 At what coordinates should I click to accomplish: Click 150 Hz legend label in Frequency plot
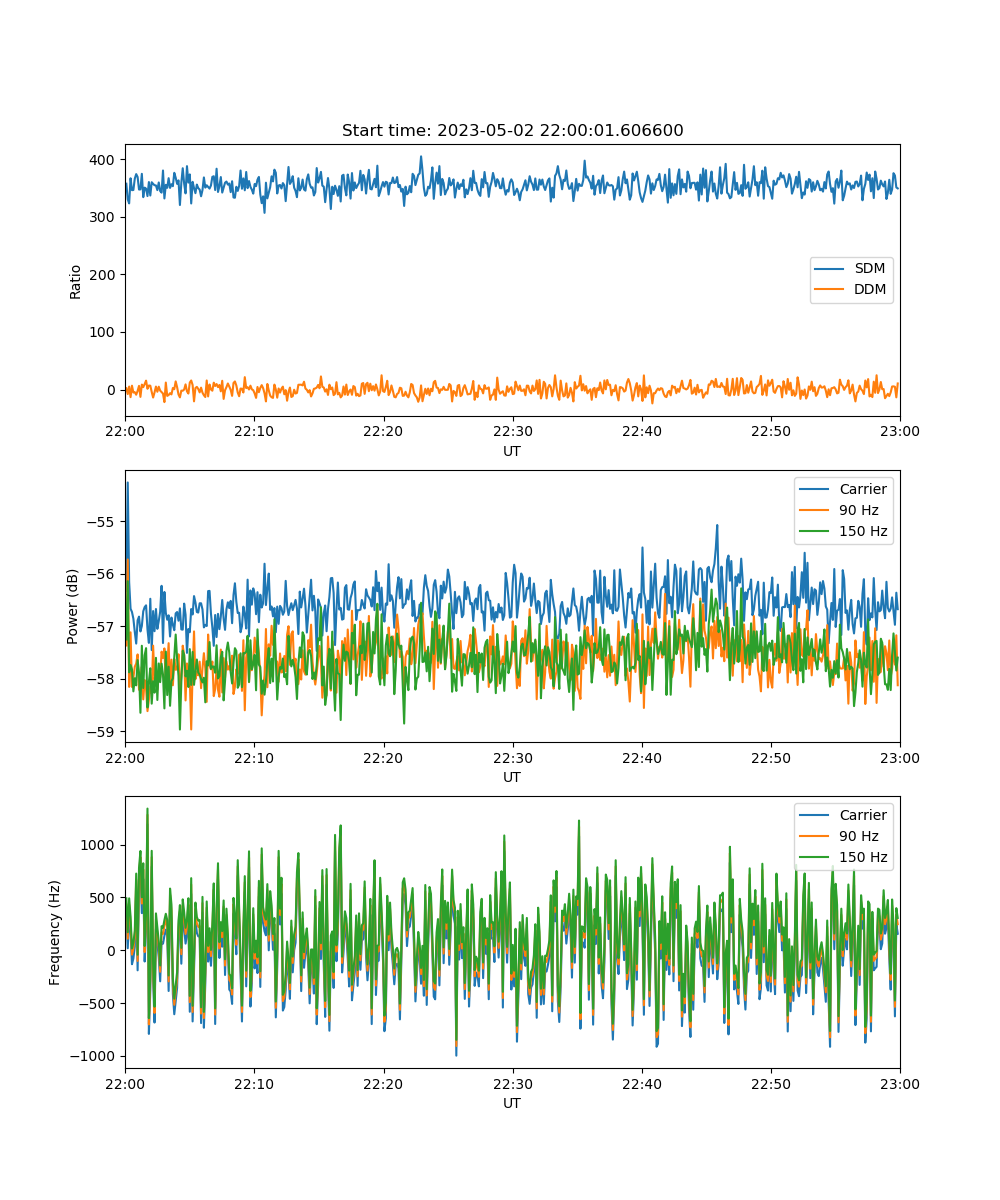tap(863, 857)
